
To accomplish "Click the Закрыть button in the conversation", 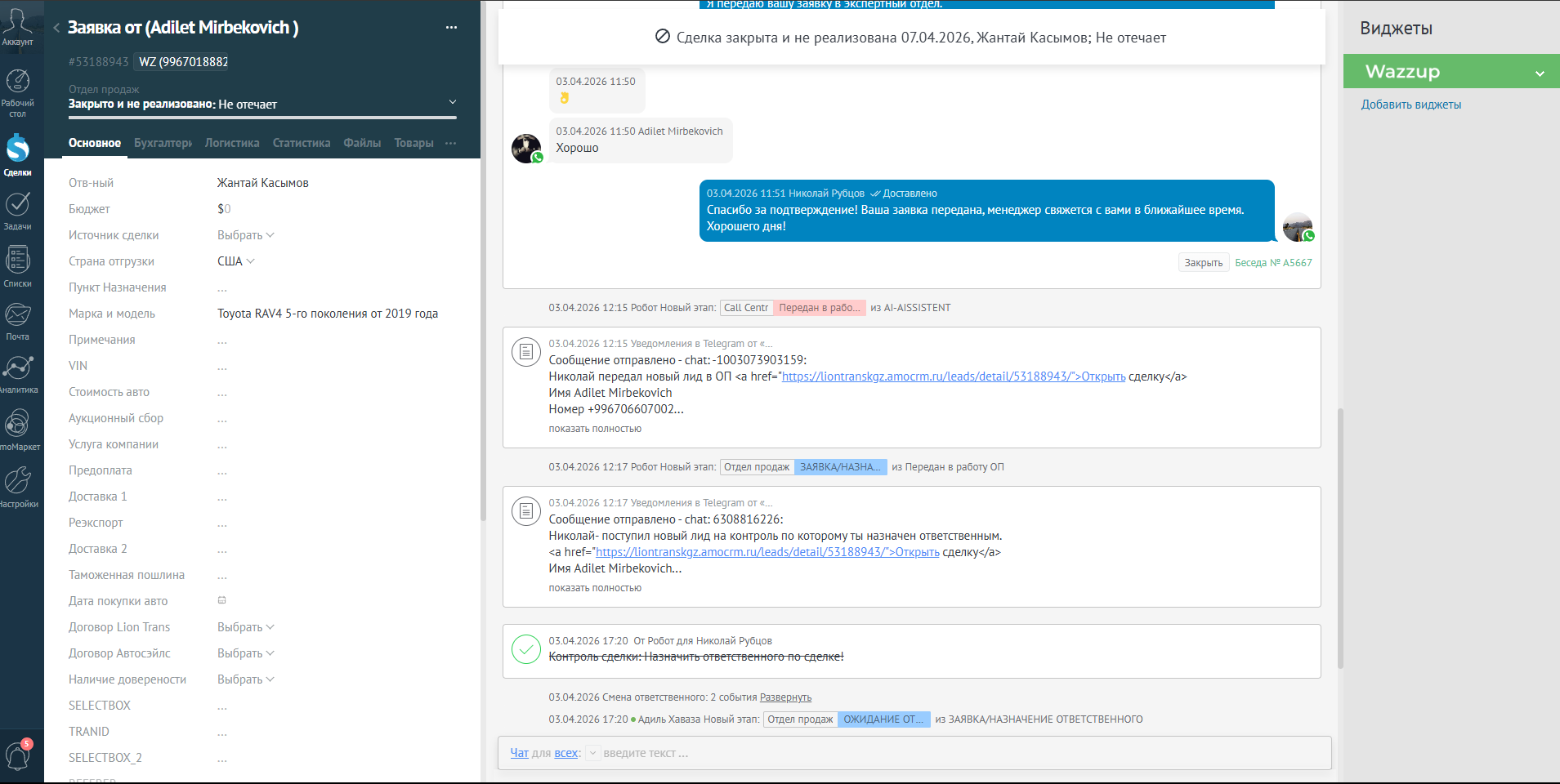I will [x=1203, y=263].
